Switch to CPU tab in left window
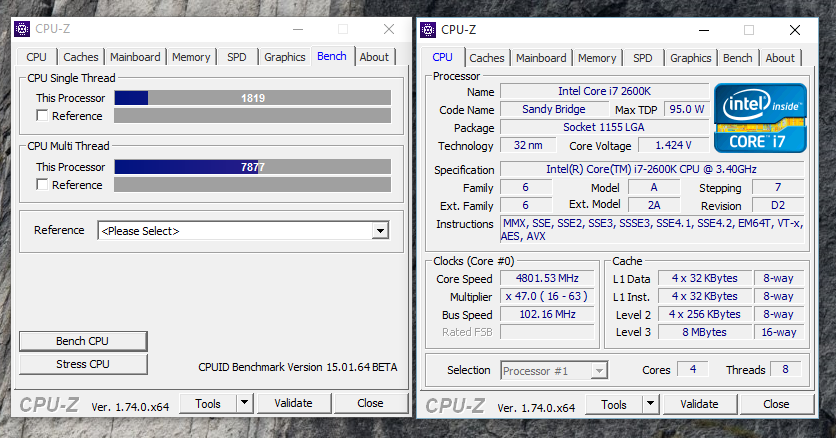 click(x=36, y=57)
